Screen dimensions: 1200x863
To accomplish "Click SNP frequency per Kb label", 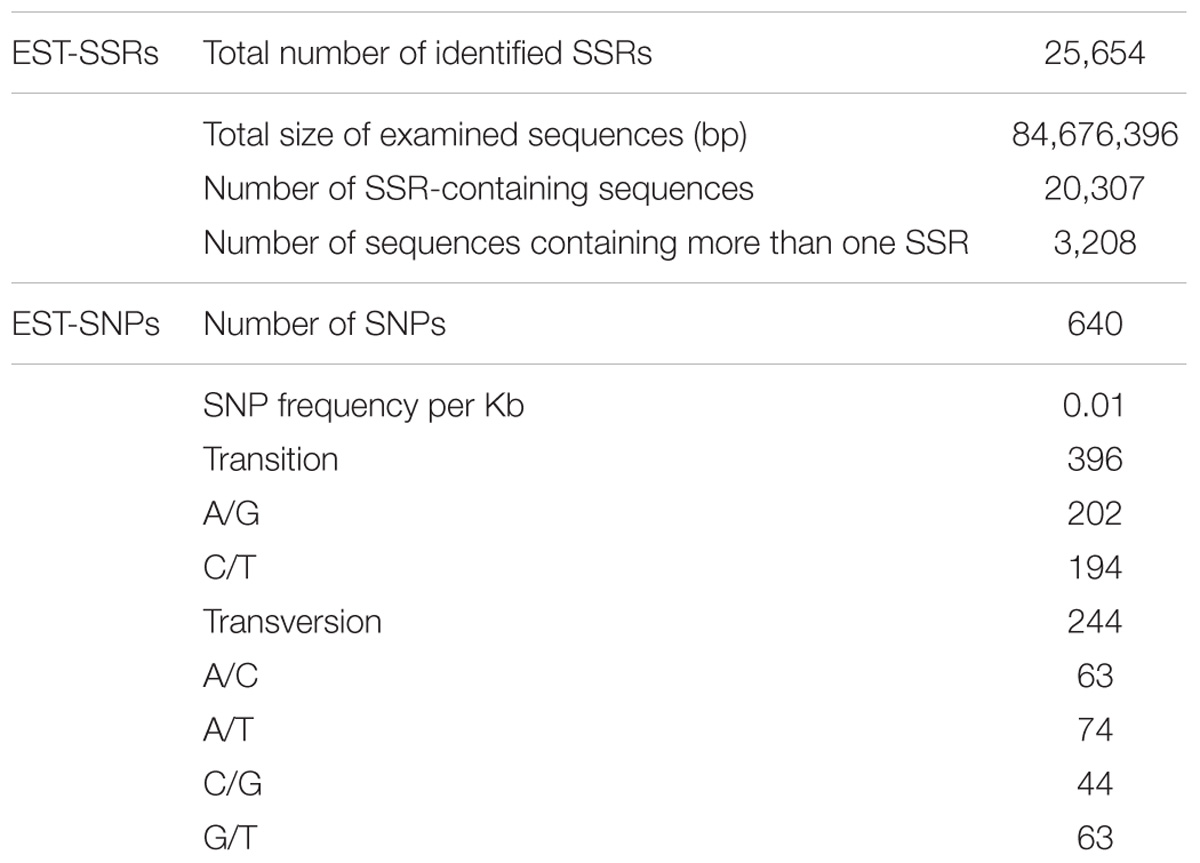I will pos(363,405).
